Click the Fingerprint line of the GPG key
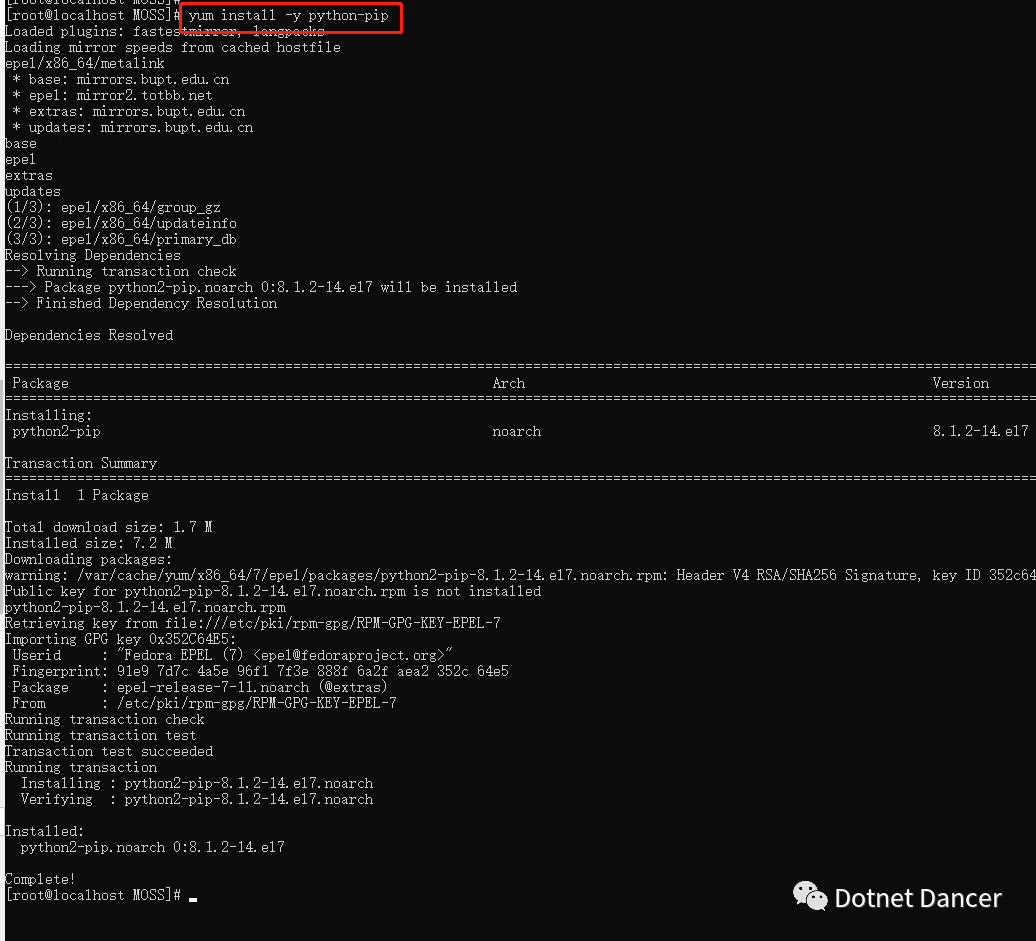 pos(260,671)
